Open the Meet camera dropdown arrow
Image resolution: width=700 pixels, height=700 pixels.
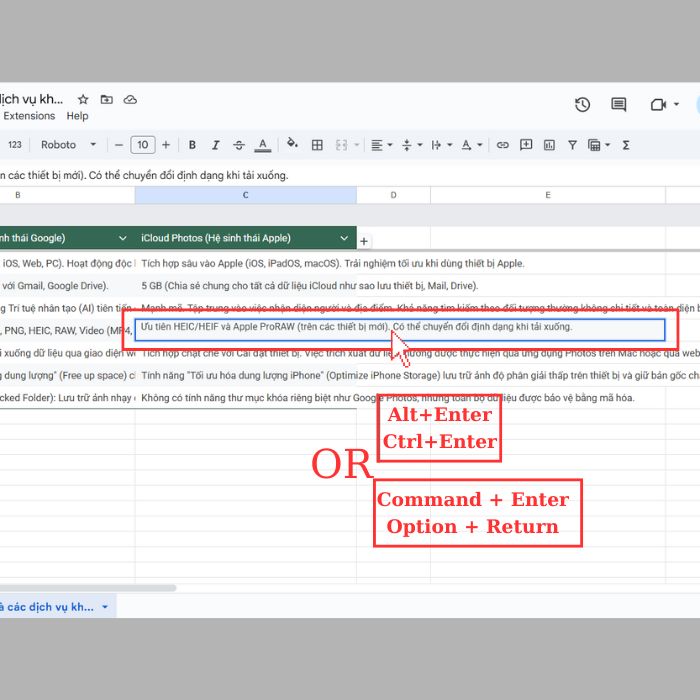(x=676, y=104)
